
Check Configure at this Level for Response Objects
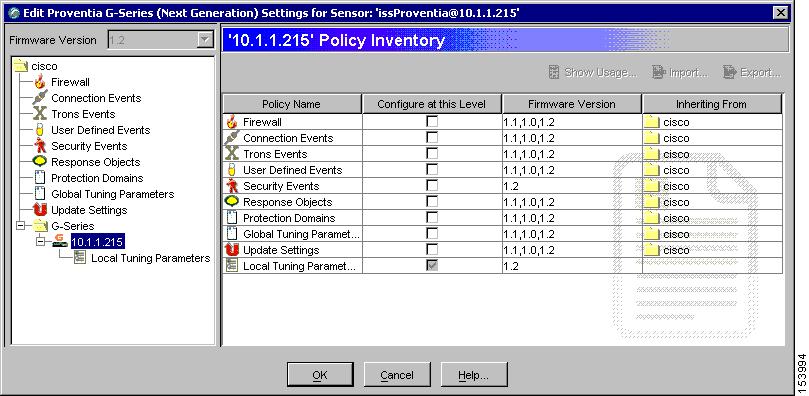tap(432, 202)
